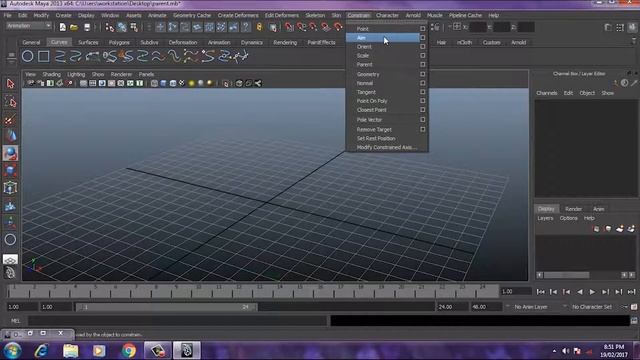Screen dimensions: 640x360
Task: Click the Chrome taskbar icon
Action: (129, 351)
